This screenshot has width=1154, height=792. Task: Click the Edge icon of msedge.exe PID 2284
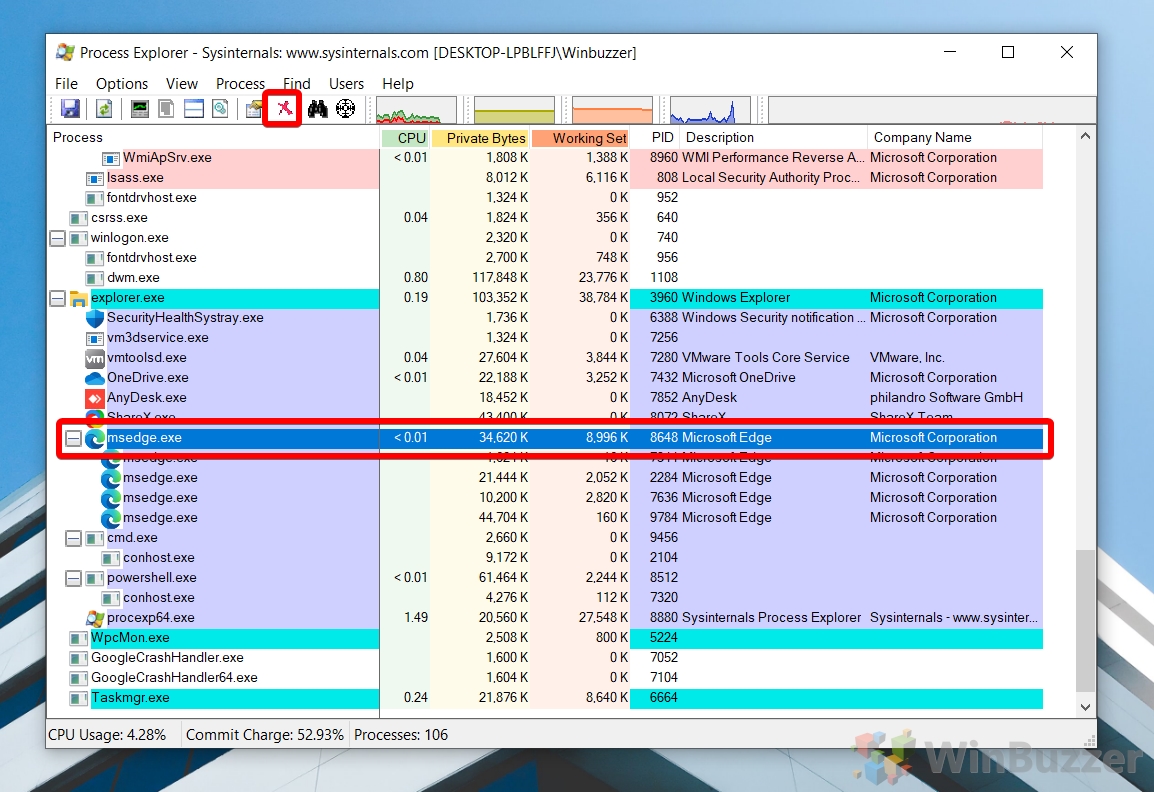tap(111, 478)
